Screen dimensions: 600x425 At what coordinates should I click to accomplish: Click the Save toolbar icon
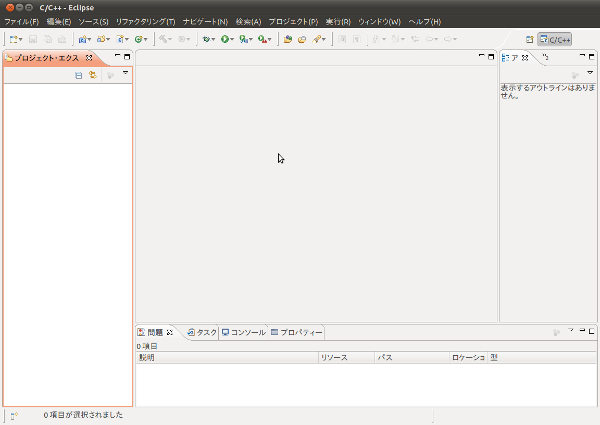point(33,39)
